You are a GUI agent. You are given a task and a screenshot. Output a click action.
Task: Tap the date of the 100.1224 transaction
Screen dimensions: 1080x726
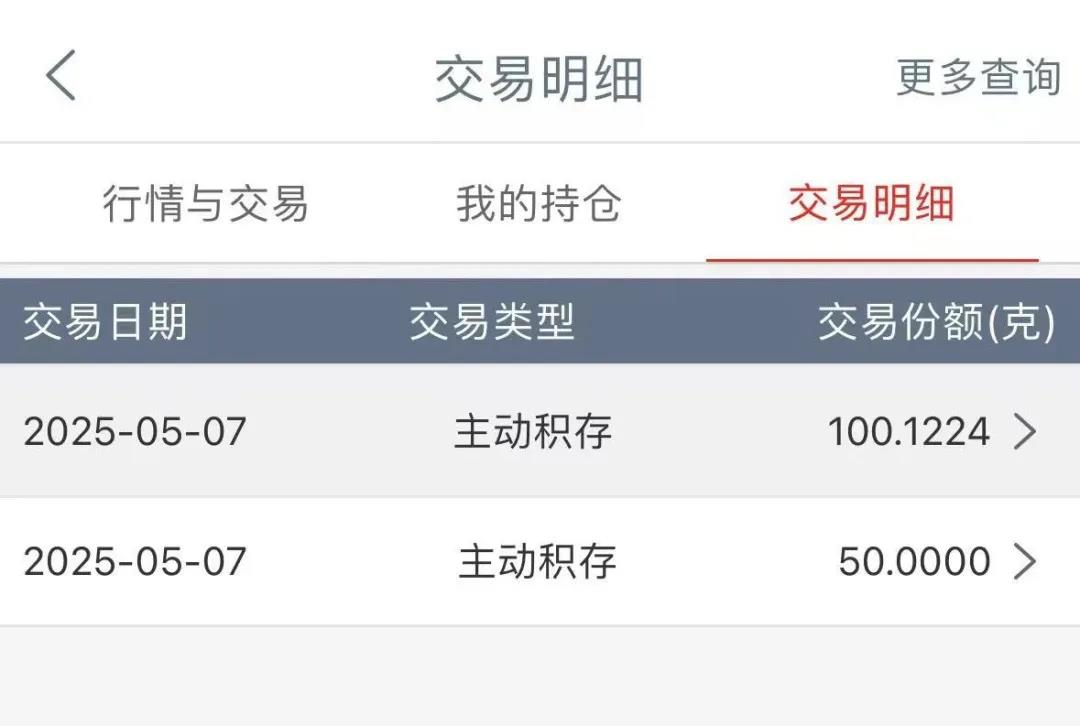[x=135, y=432]
